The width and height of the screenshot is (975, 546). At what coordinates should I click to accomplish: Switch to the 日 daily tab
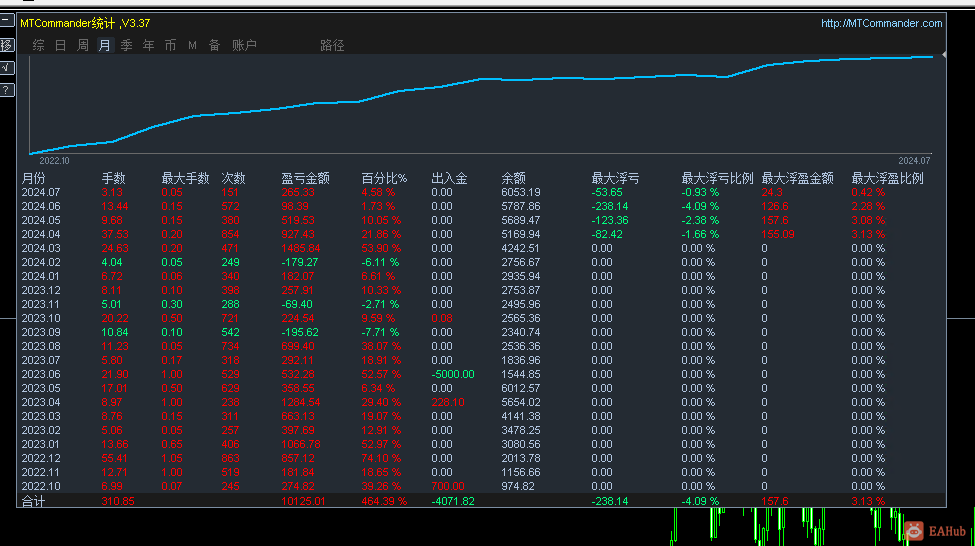60,45
